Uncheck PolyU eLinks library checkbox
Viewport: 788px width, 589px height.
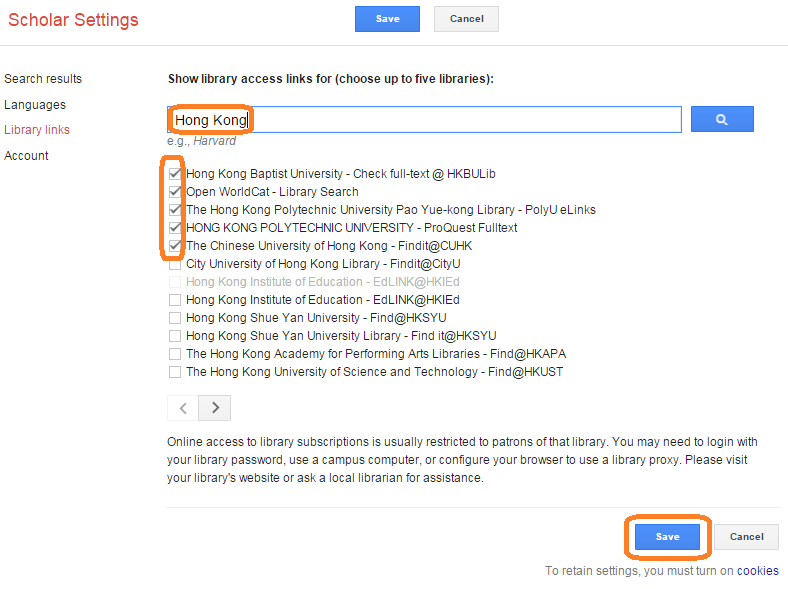(175, 210)
